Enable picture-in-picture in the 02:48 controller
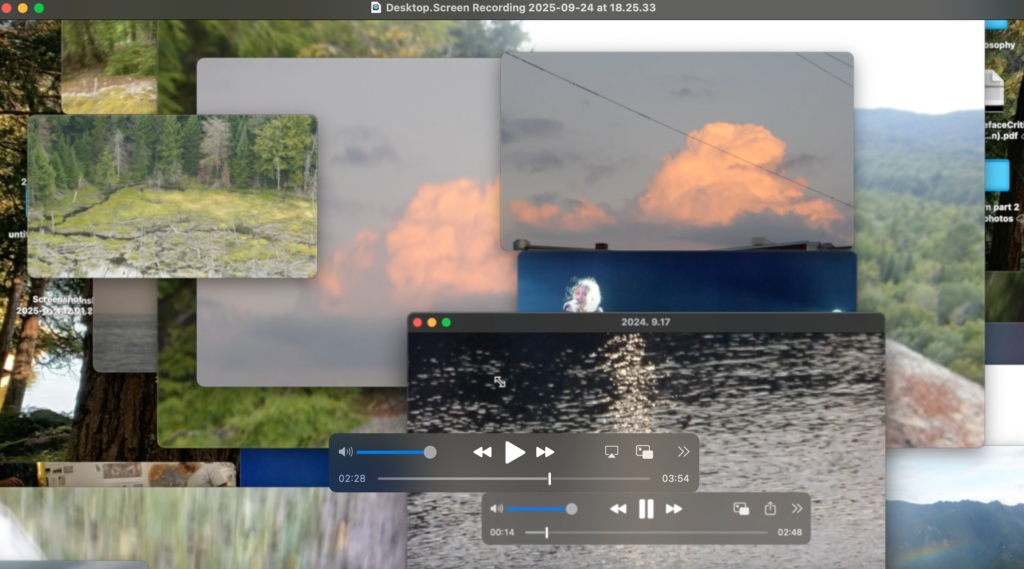Screen dimensions: 1024x569 tap(741, 509)
